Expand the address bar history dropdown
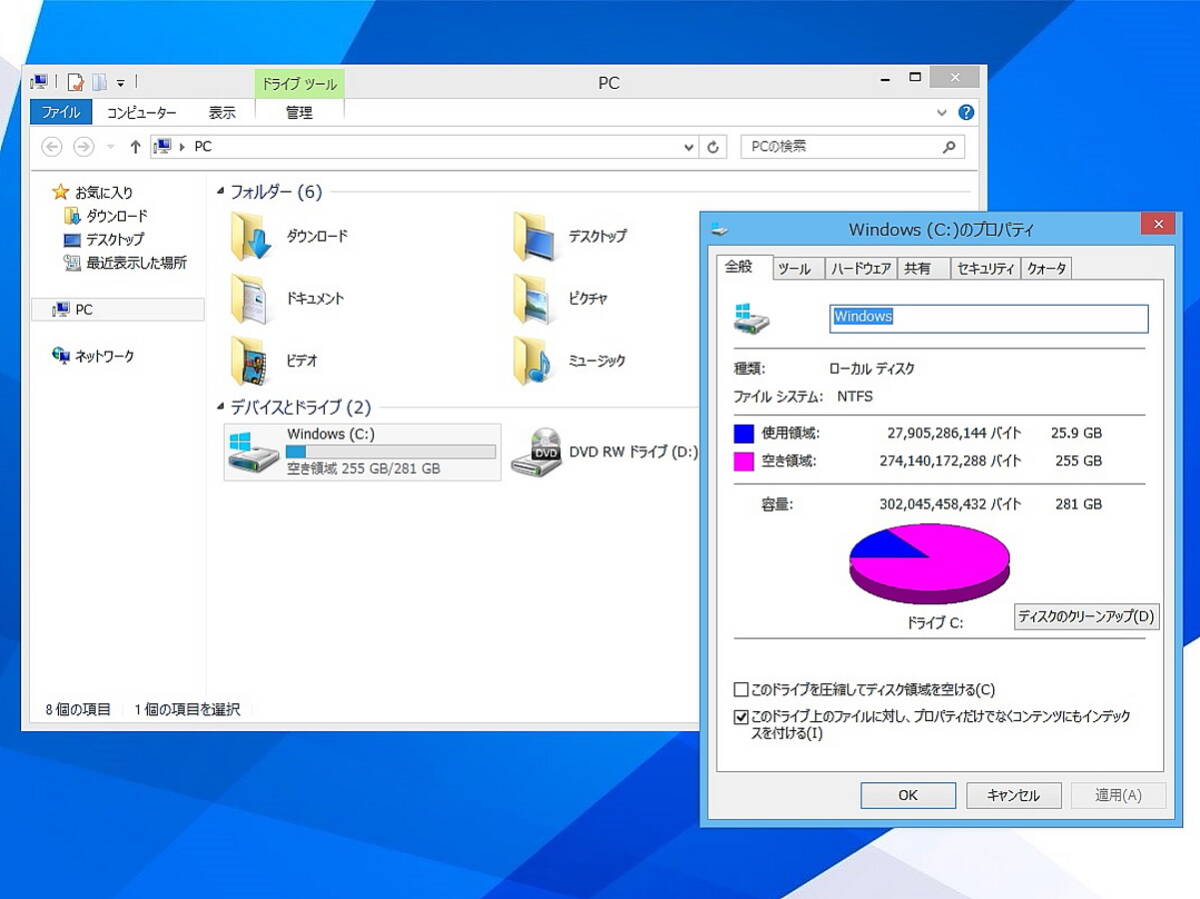 (x=688, y=147)
